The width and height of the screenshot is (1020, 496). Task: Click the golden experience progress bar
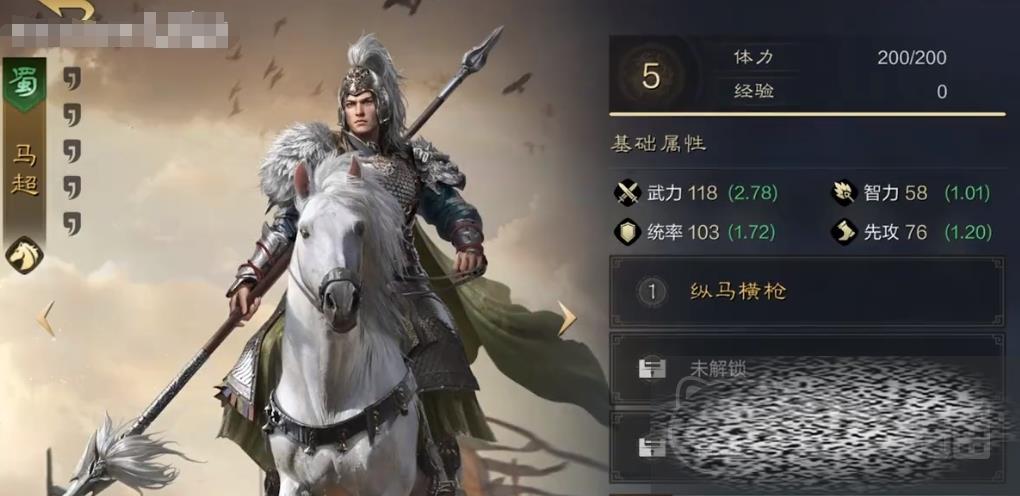807,115
